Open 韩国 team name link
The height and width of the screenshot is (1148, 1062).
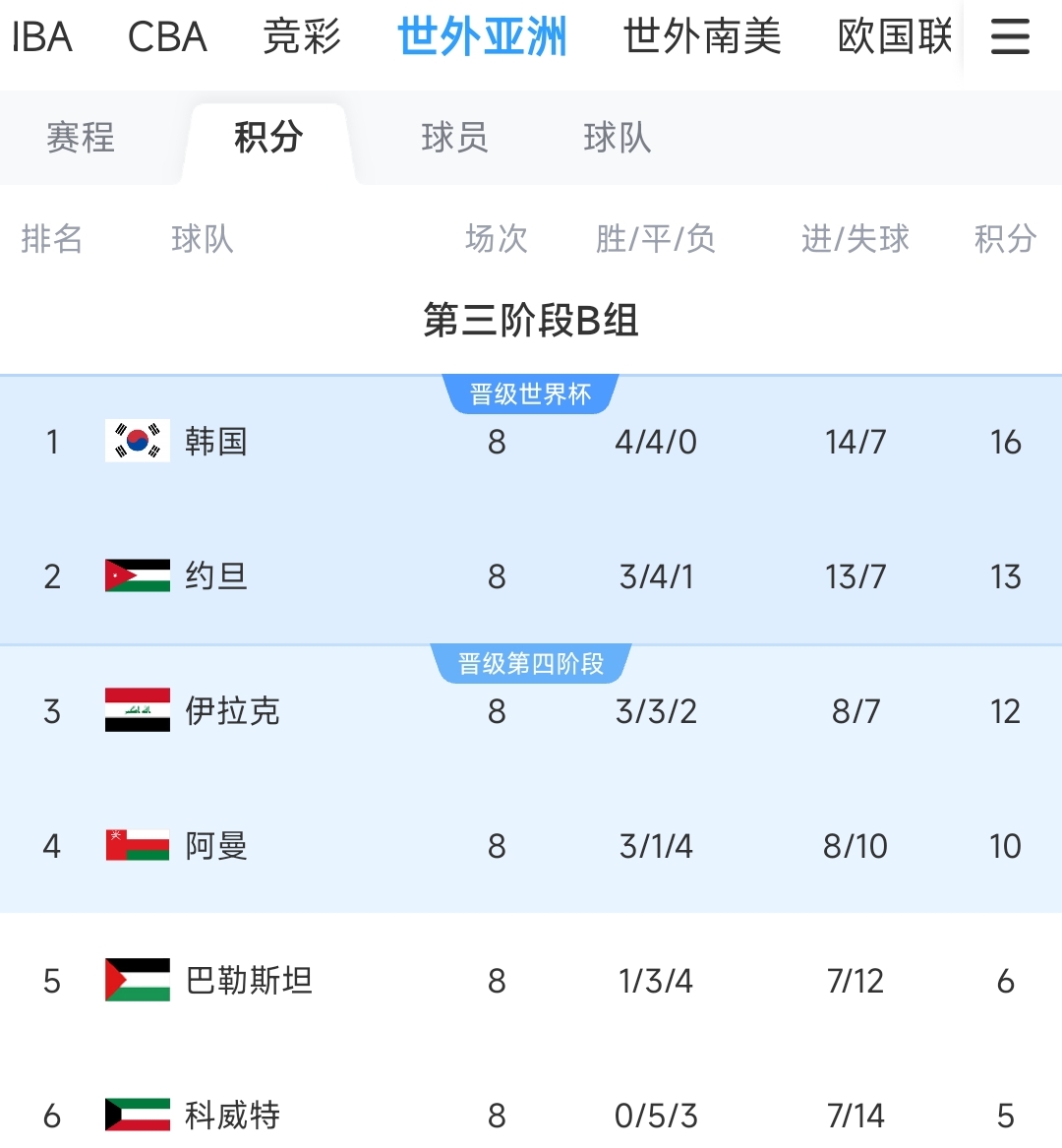point(216,442)
